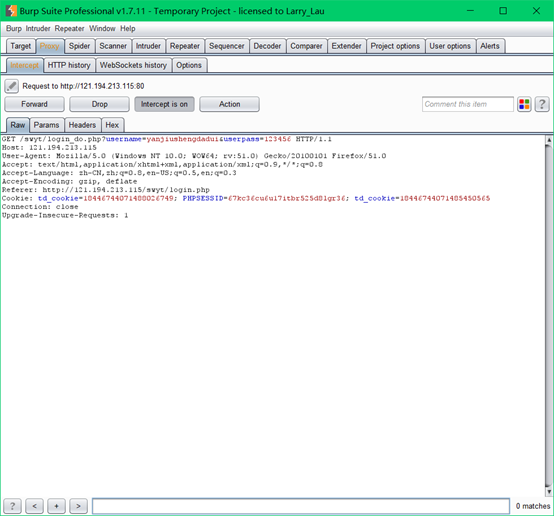Toggle the Intercept is on button
The image size is (554, 516).
164,104
